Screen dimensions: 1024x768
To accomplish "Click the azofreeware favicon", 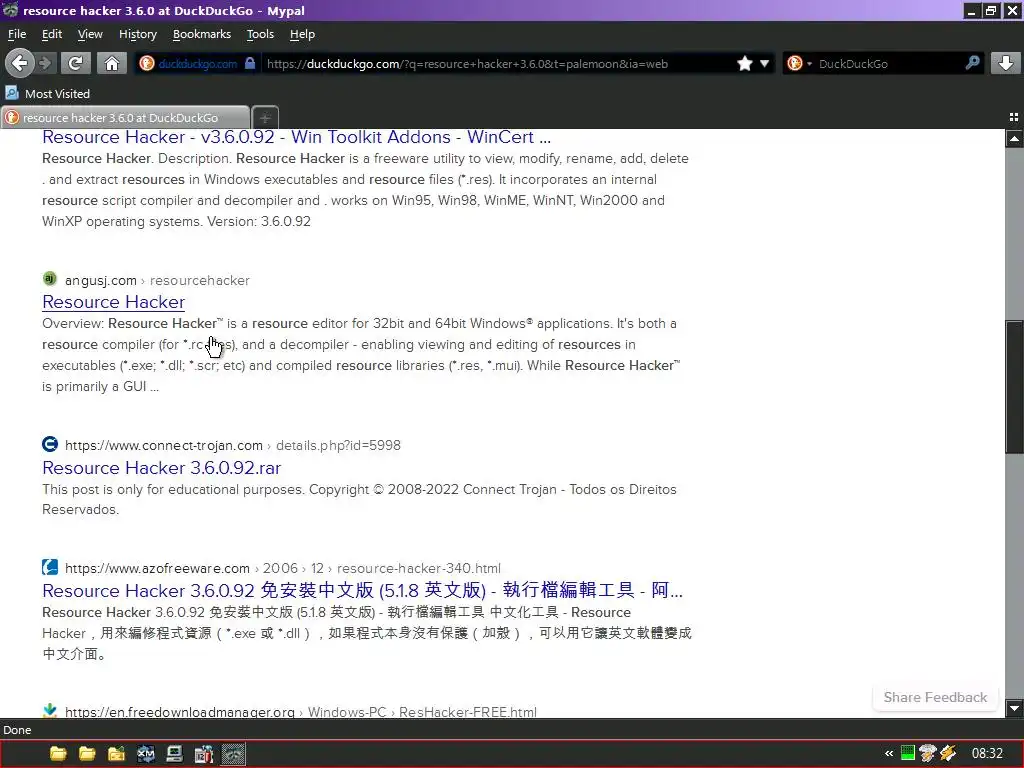I will click(50, 567).
